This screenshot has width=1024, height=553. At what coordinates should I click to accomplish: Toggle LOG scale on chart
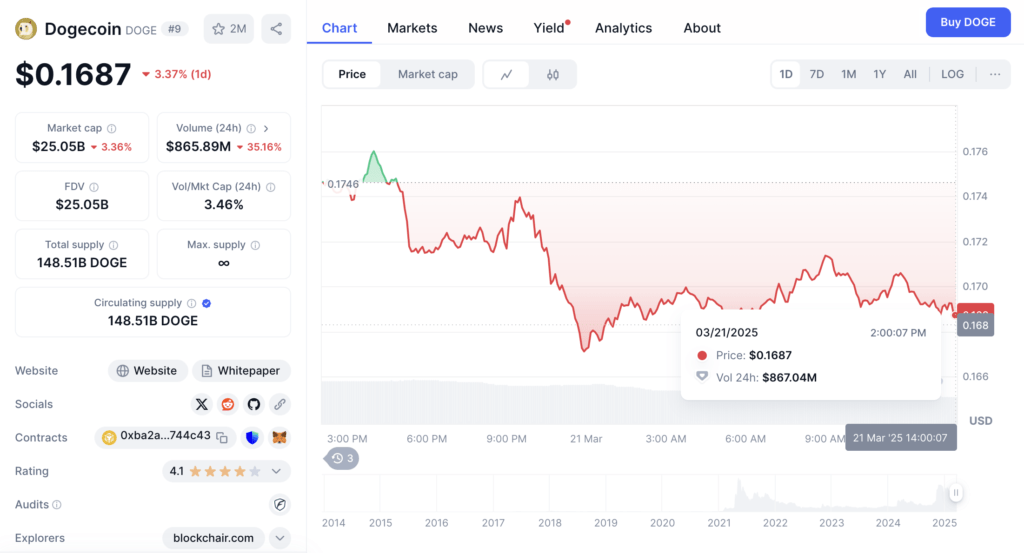point(952,74)
